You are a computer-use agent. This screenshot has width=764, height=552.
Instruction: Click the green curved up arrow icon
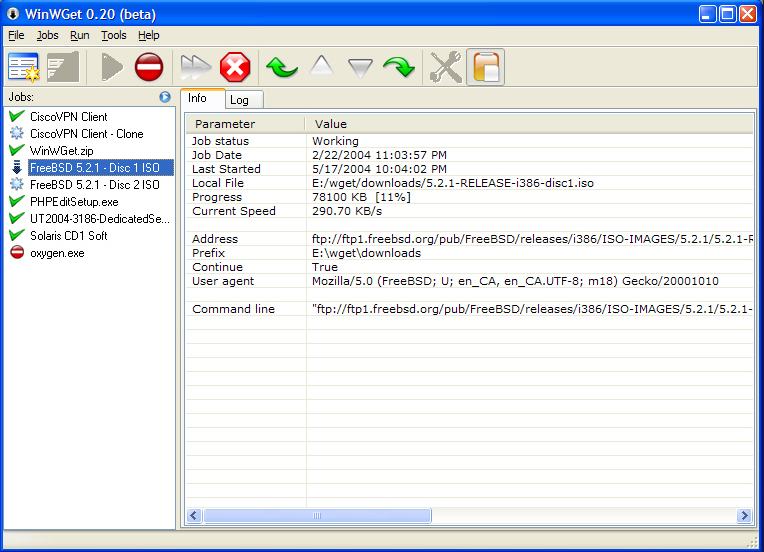[x=282, y=67]
